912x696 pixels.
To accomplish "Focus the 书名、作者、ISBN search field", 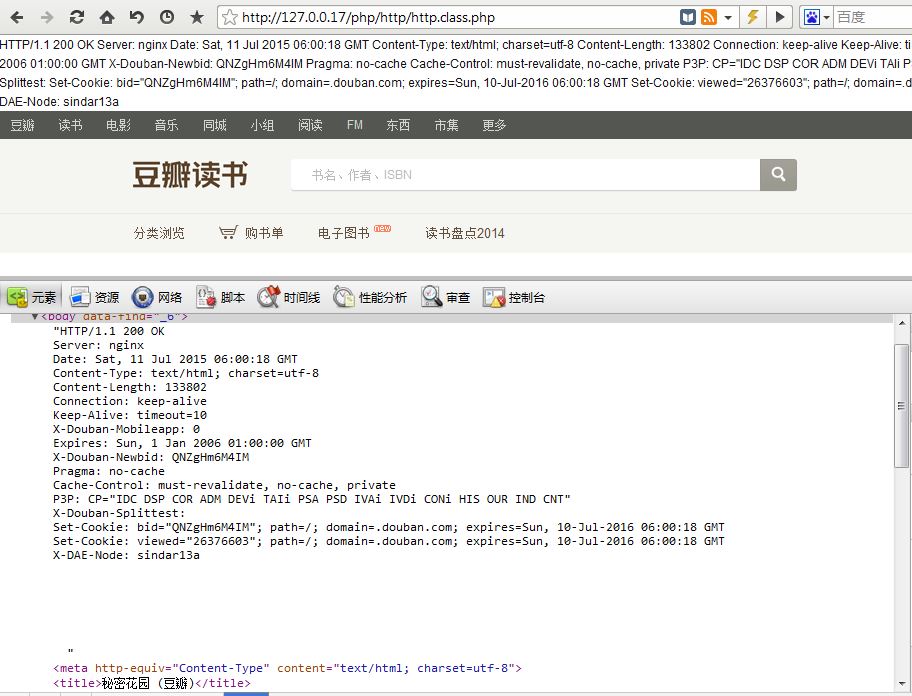I will click(525, 175).
